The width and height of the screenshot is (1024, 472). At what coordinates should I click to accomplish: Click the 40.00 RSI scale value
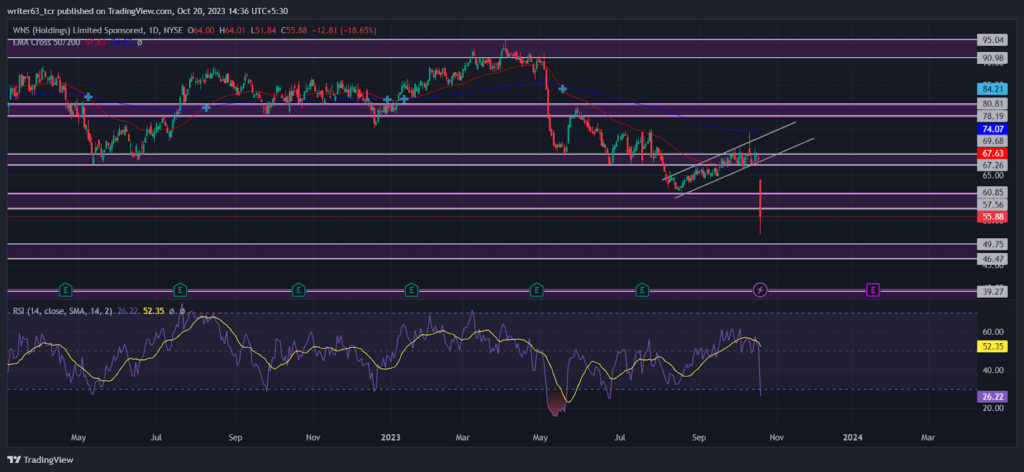click(993, 370)
